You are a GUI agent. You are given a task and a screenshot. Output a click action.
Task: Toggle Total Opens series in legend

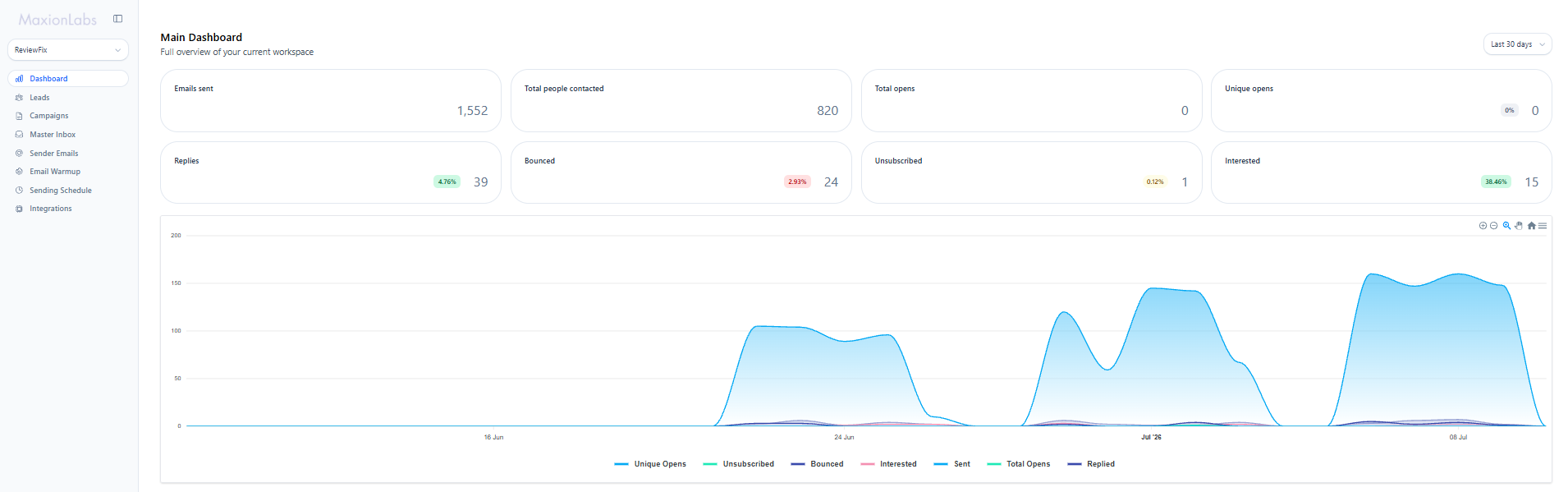pos(1018,464)
